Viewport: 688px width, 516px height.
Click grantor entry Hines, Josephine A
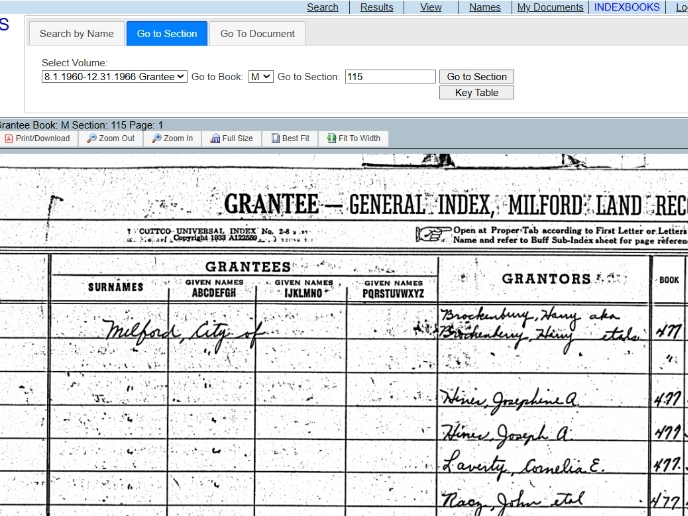[509, 399]
